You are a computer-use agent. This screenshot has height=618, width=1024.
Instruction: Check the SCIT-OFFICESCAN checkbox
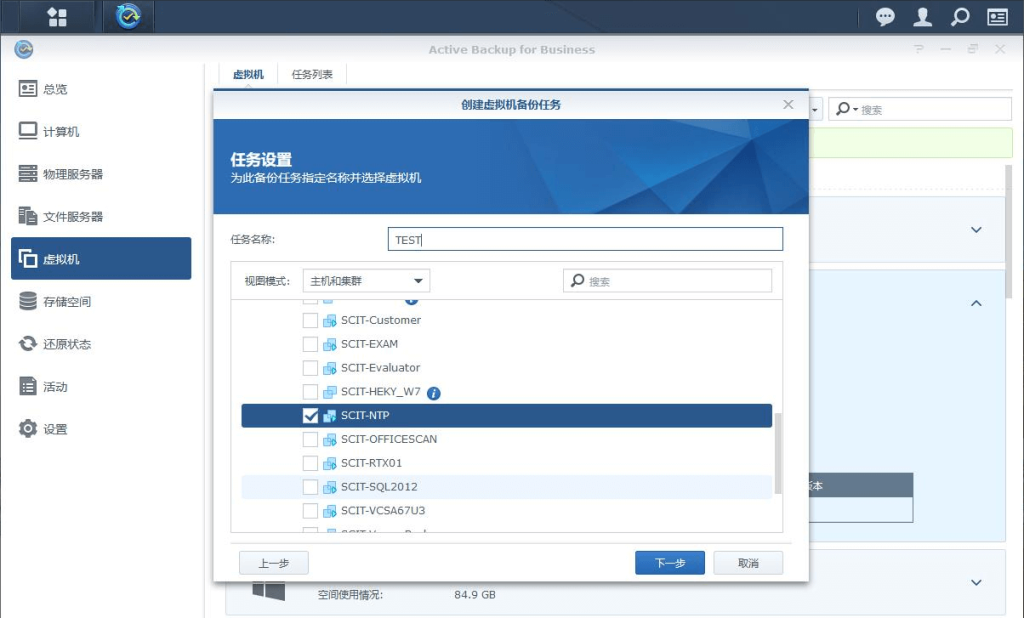310,440
